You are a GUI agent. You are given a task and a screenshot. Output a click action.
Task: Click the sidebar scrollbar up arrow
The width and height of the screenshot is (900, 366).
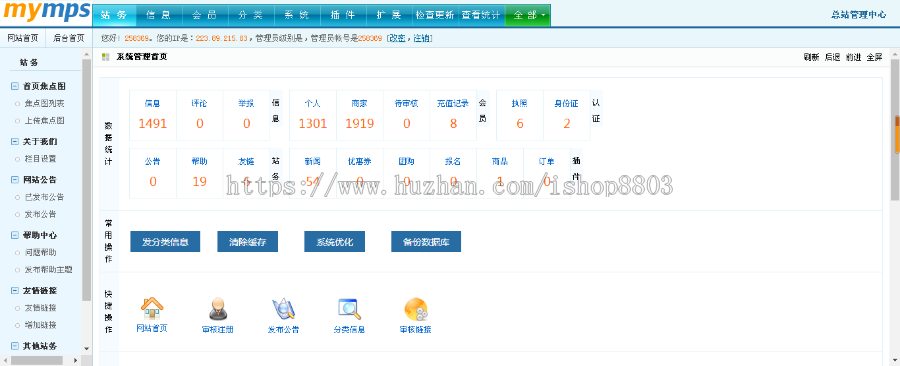(x=87, y=54)
